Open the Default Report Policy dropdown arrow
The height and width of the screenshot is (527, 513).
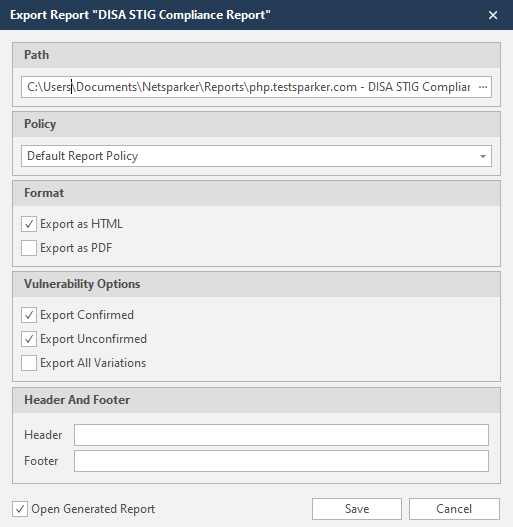(x=483, y=156)
